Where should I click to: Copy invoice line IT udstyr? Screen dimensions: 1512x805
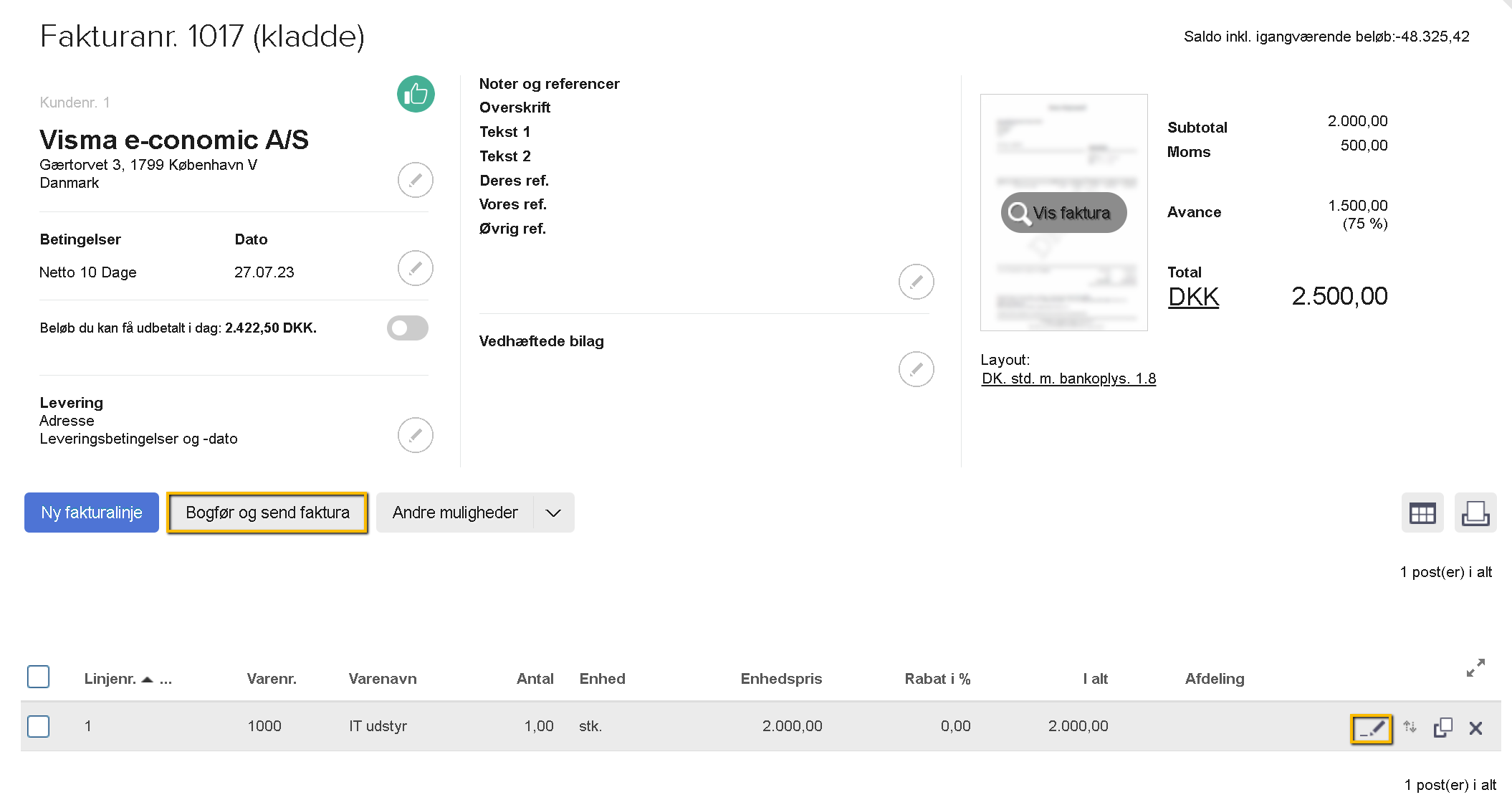coord(1442,728)
